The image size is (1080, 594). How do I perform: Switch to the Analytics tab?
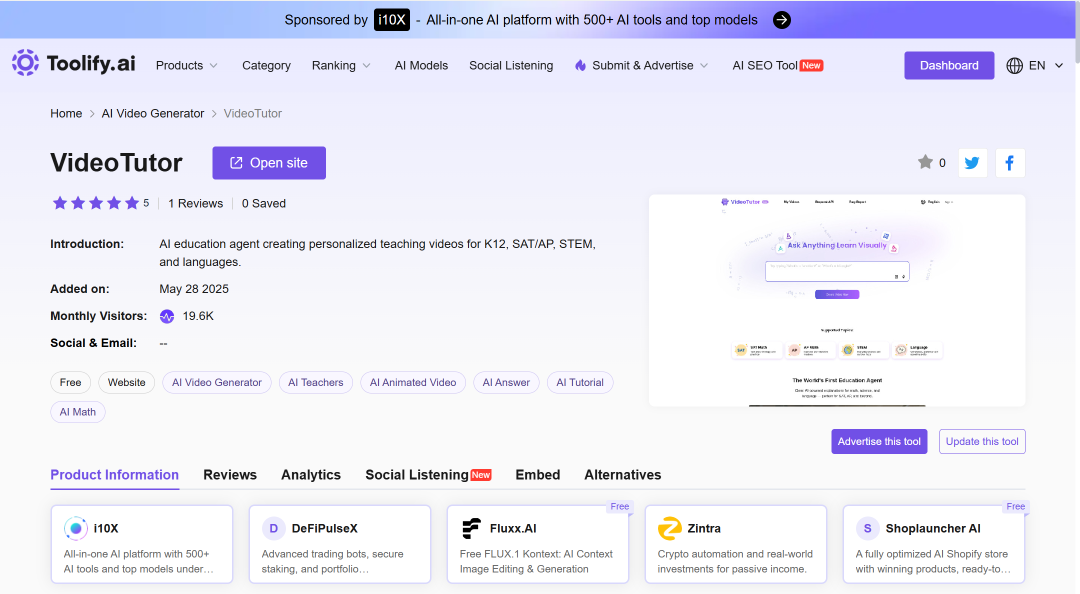coord(311,475)
